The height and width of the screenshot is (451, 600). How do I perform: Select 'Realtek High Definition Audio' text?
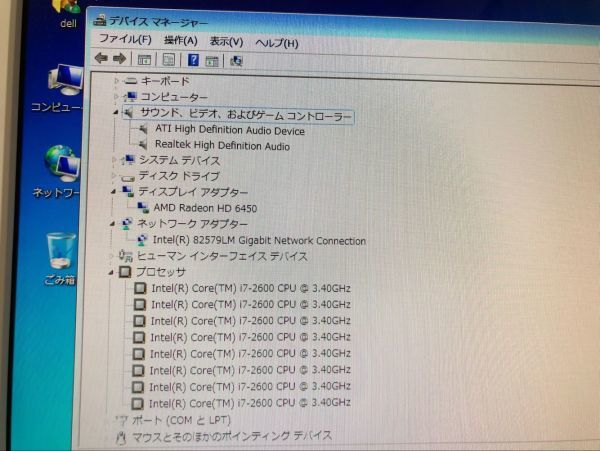[222, 145]
